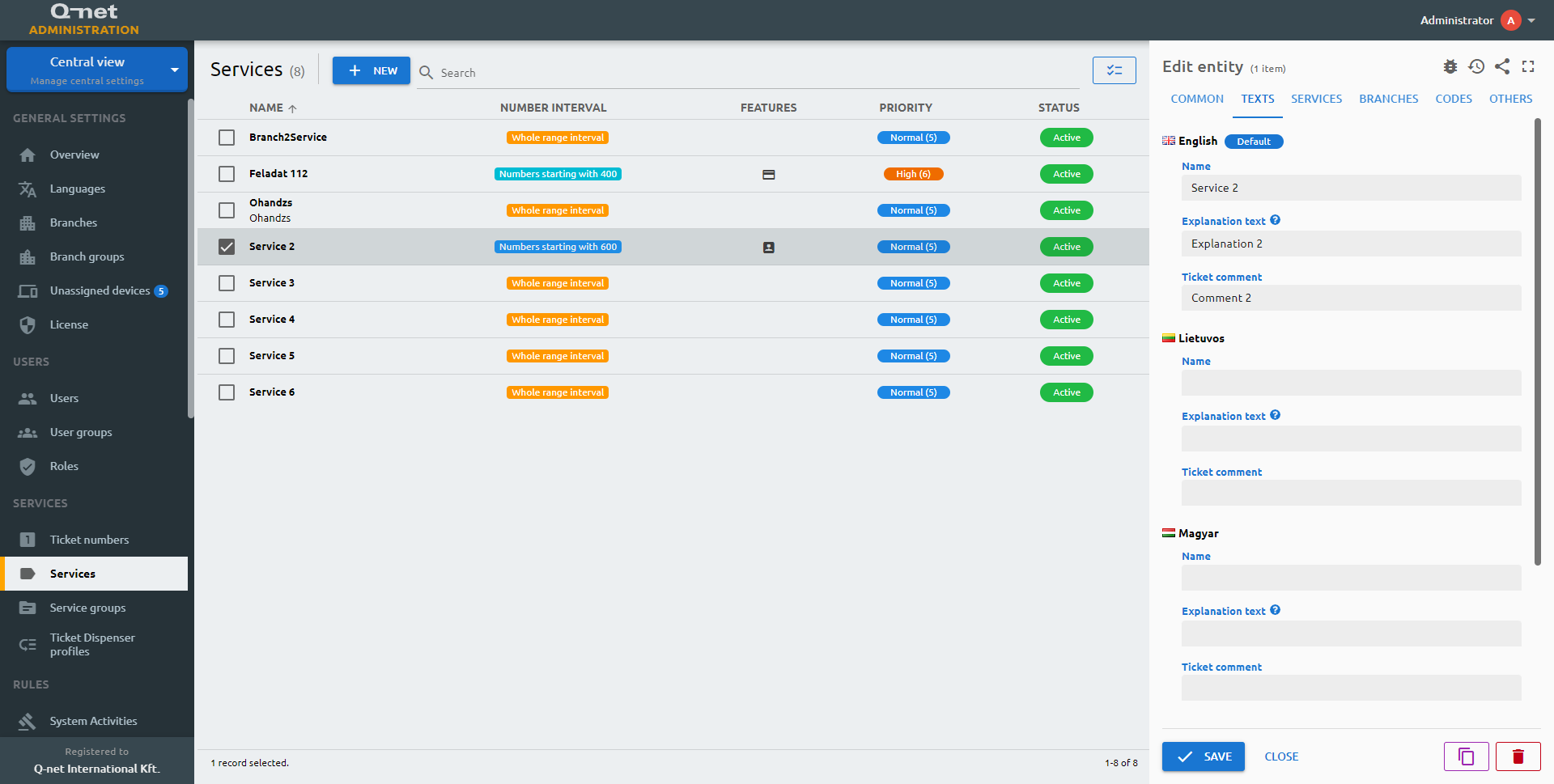Click the PRIORITY column header

click(906, 108)
